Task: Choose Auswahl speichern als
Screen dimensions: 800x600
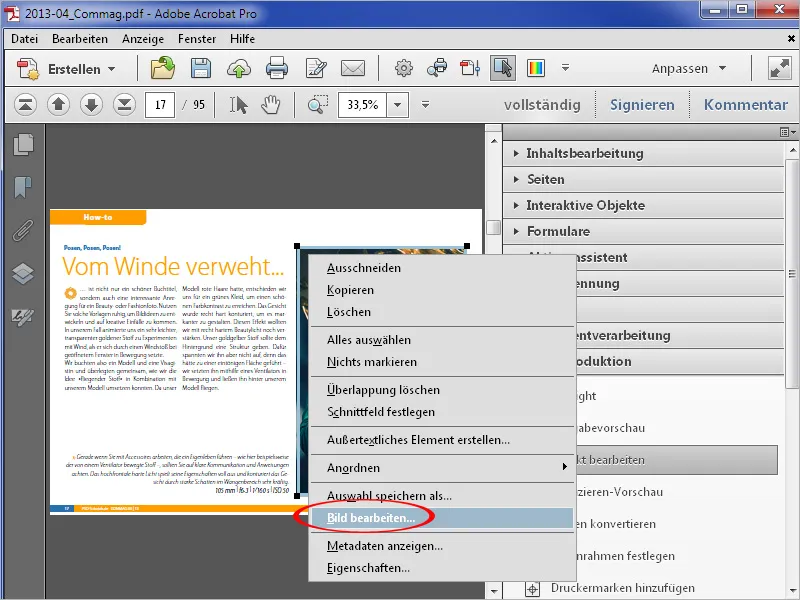Action: (442, 496)
